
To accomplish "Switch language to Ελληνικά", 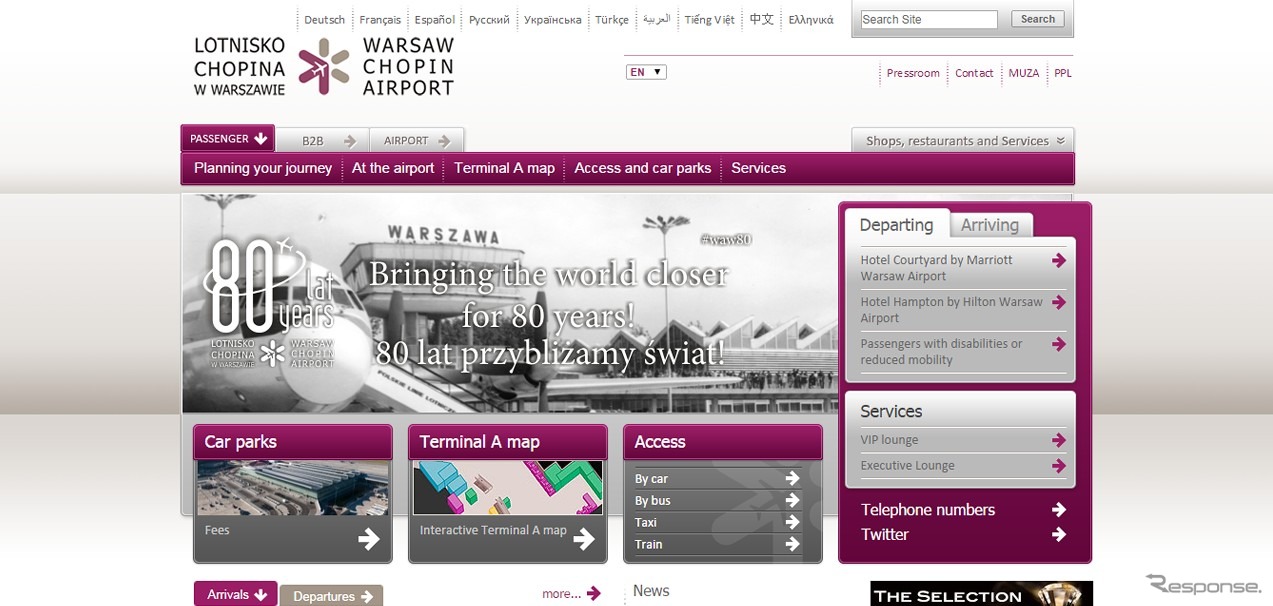I will pyautogui.click(x=811, y=20).
